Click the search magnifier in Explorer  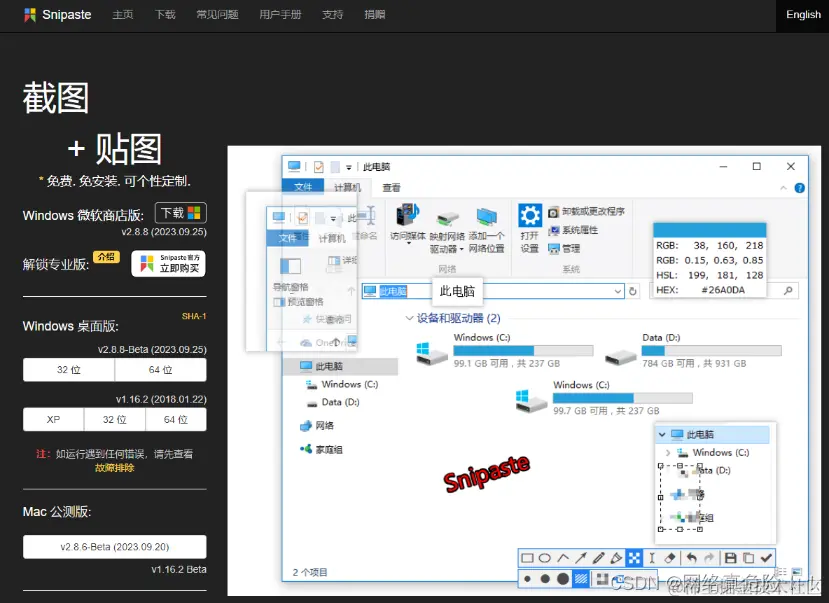[788, 290]
